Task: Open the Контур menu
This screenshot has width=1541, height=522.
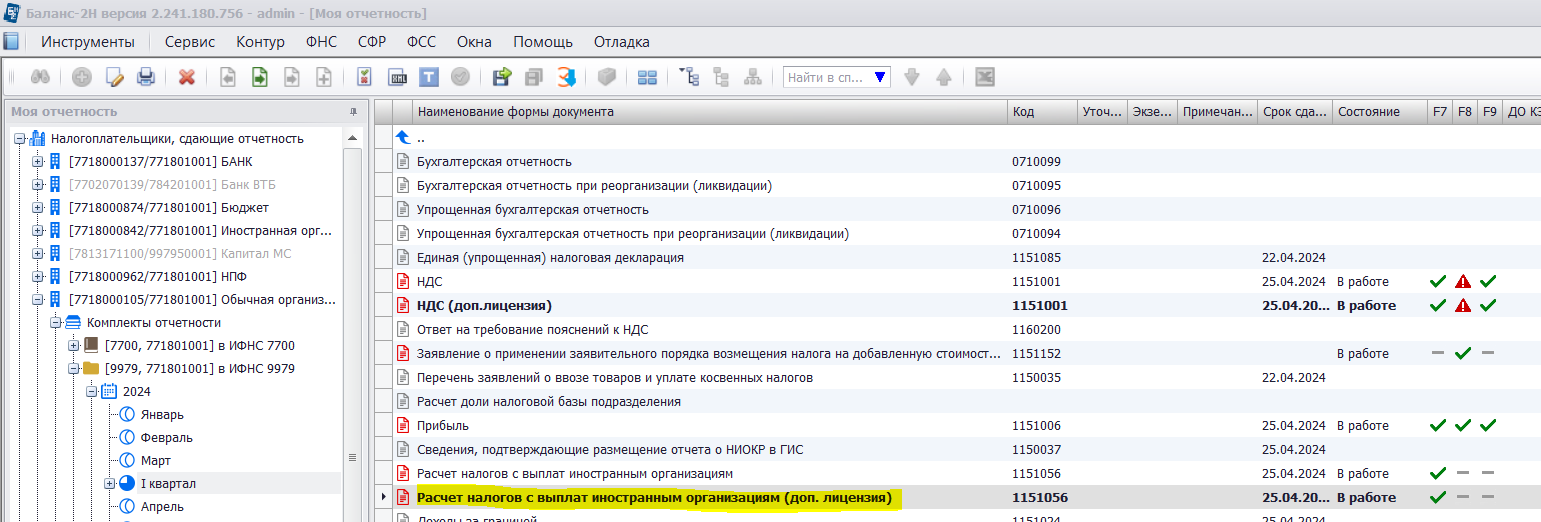Action: tap(261, 41)
